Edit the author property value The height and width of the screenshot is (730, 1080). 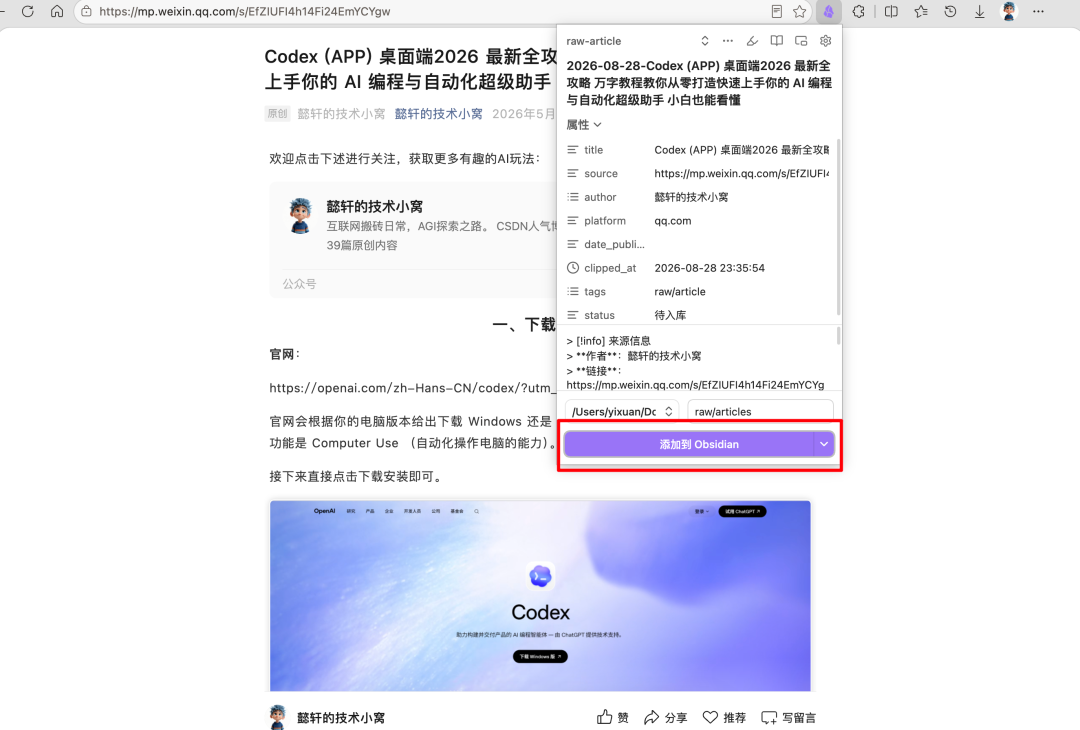click(x=742, y=197)
